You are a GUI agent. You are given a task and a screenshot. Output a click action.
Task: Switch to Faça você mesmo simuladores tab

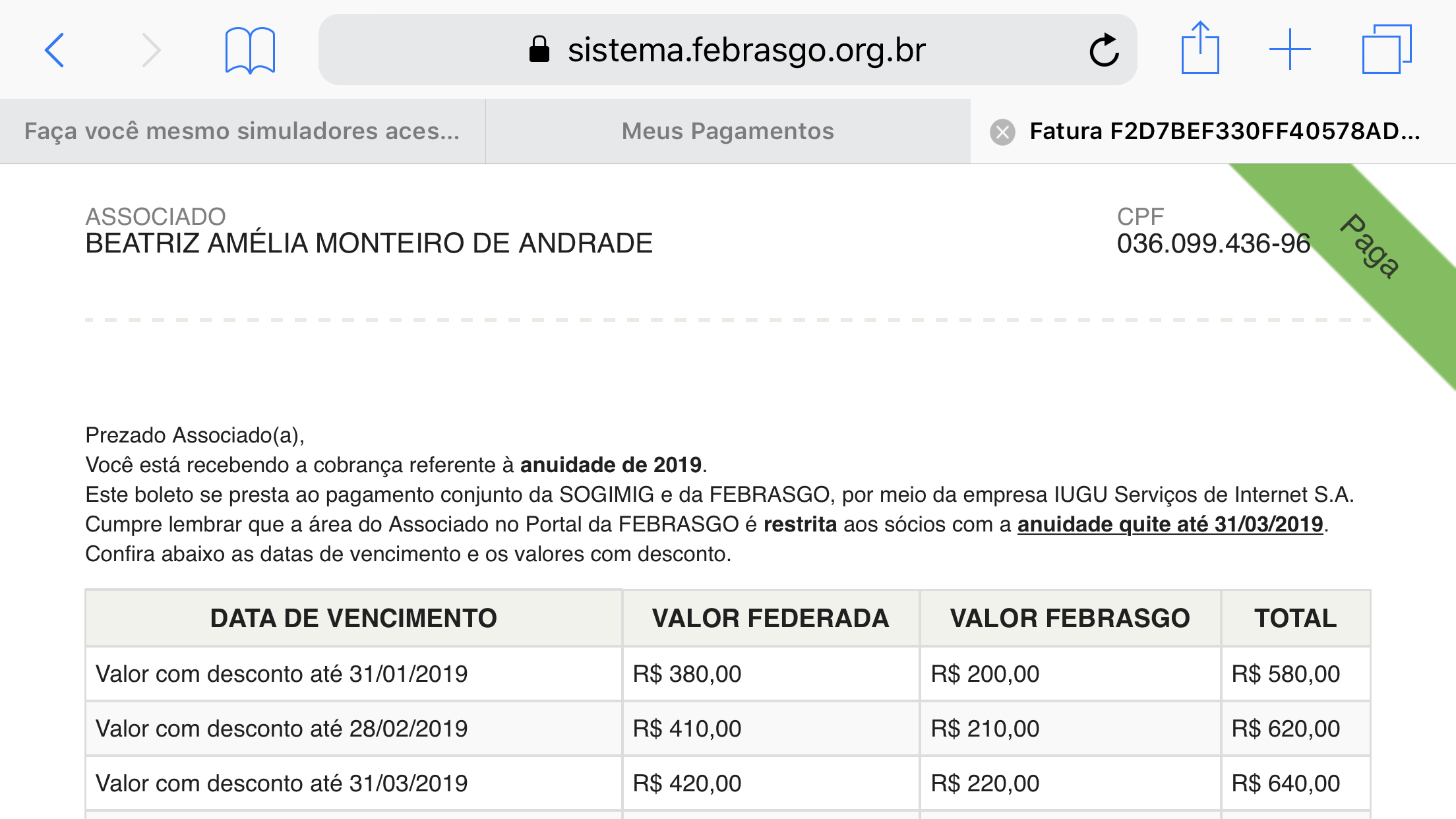pyautogui.click(x=242, y=131)
